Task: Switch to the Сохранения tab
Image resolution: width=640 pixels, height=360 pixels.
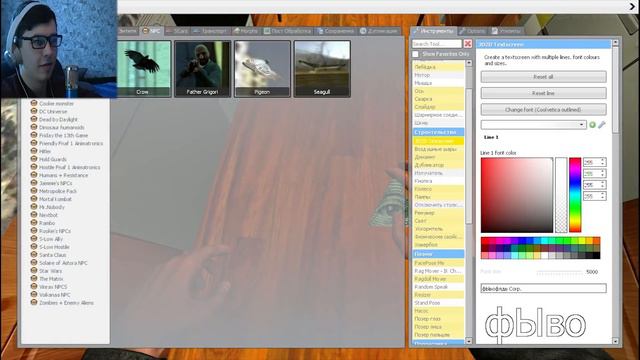Action: 336,31
